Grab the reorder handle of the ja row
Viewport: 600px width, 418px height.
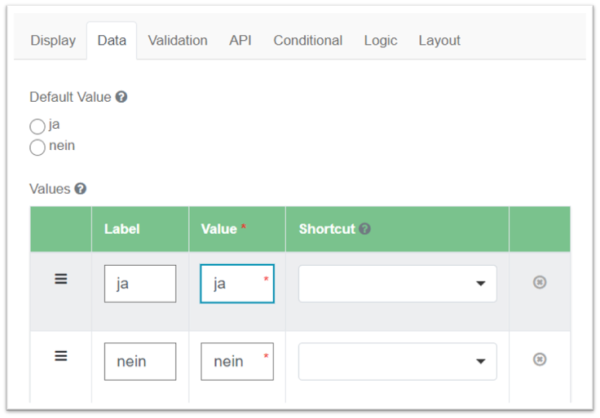point(61,279)
